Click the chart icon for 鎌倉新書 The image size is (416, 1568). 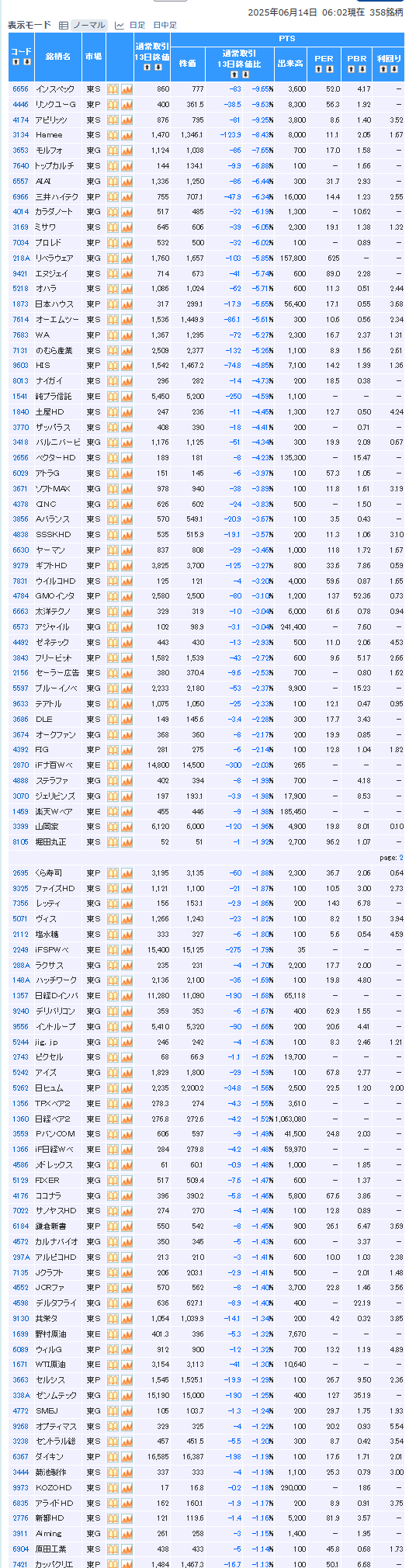(127, 1226)
